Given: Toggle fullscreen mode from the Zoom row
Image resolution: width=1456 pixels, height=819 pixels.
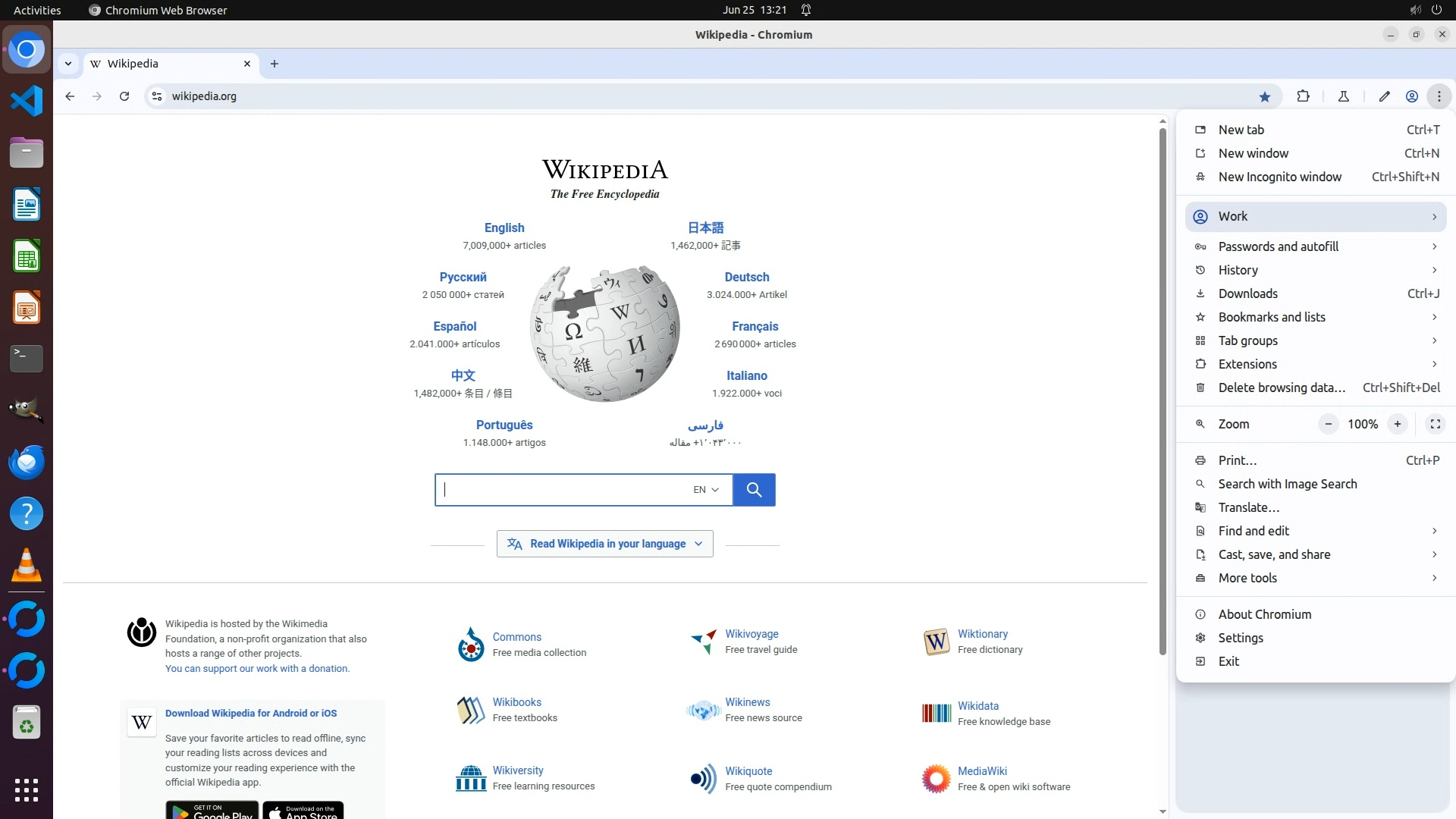Looking at the screenshot, I should (1435, 424).
